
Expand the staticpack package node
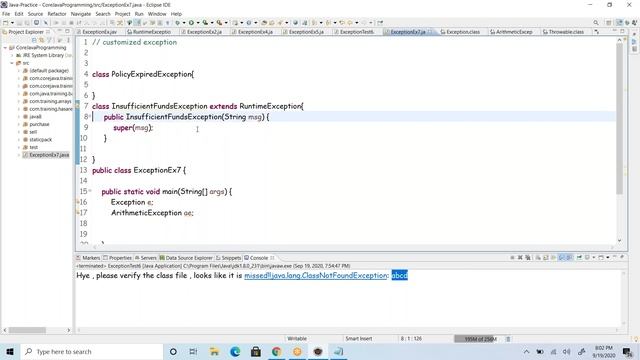19,140
